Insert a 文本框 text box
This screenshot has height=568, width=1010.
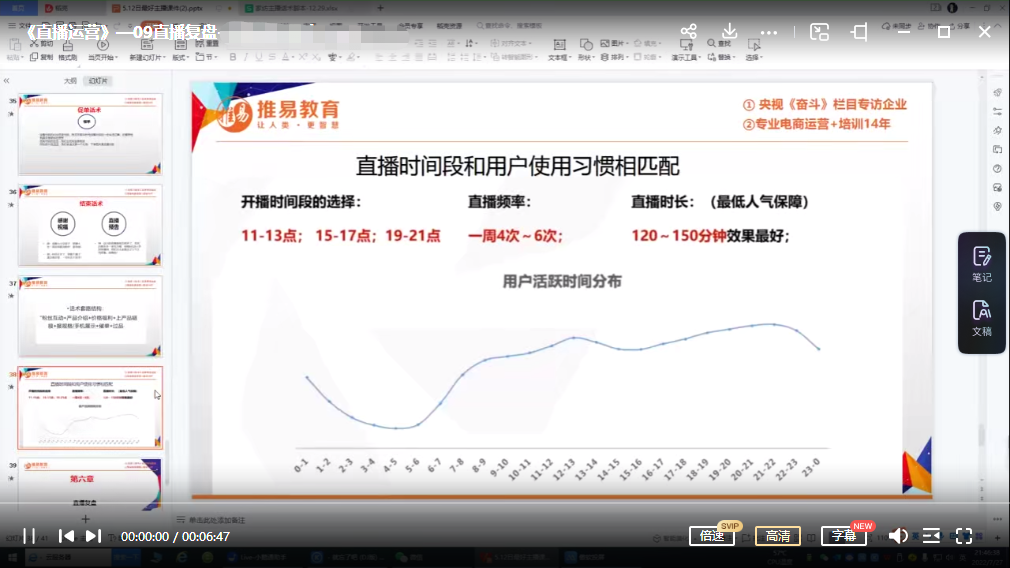[x=558, y=50]
